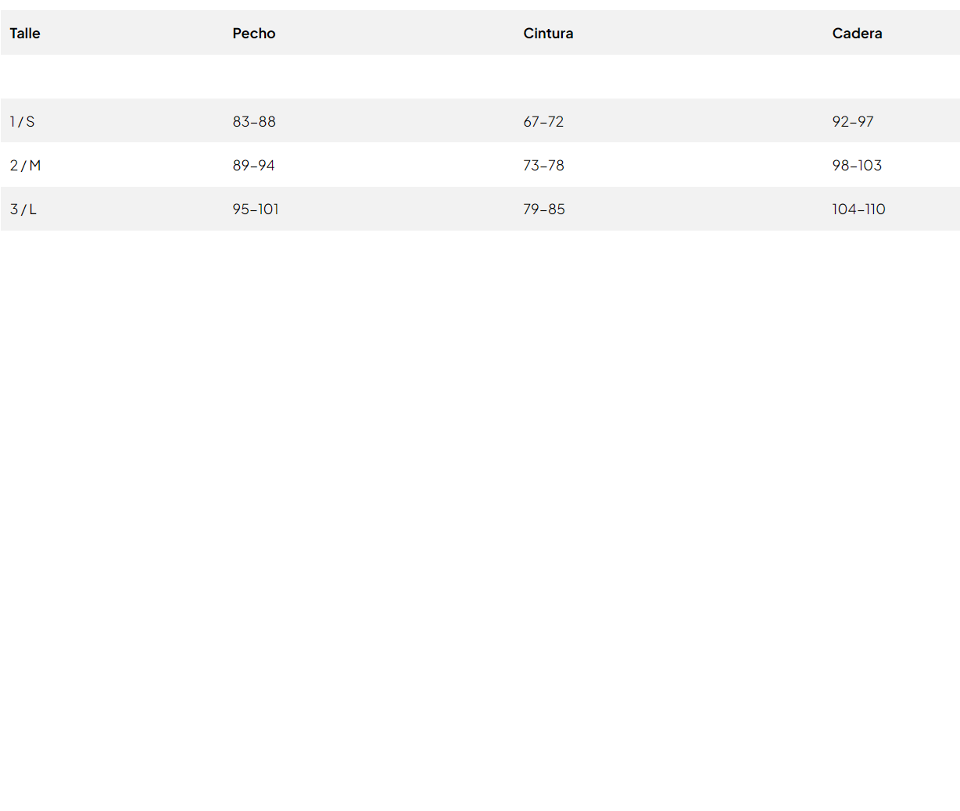Click the blank white area below the table
Viewport: 960px width, 811px height.
(480, 500)
